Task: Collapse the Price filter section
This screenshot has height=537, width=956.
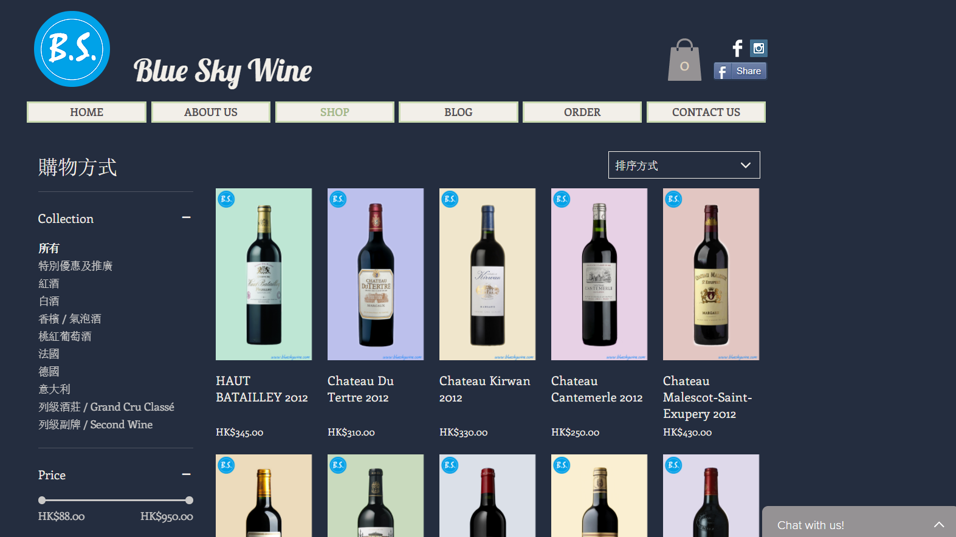Action: (x=186, y=475)
